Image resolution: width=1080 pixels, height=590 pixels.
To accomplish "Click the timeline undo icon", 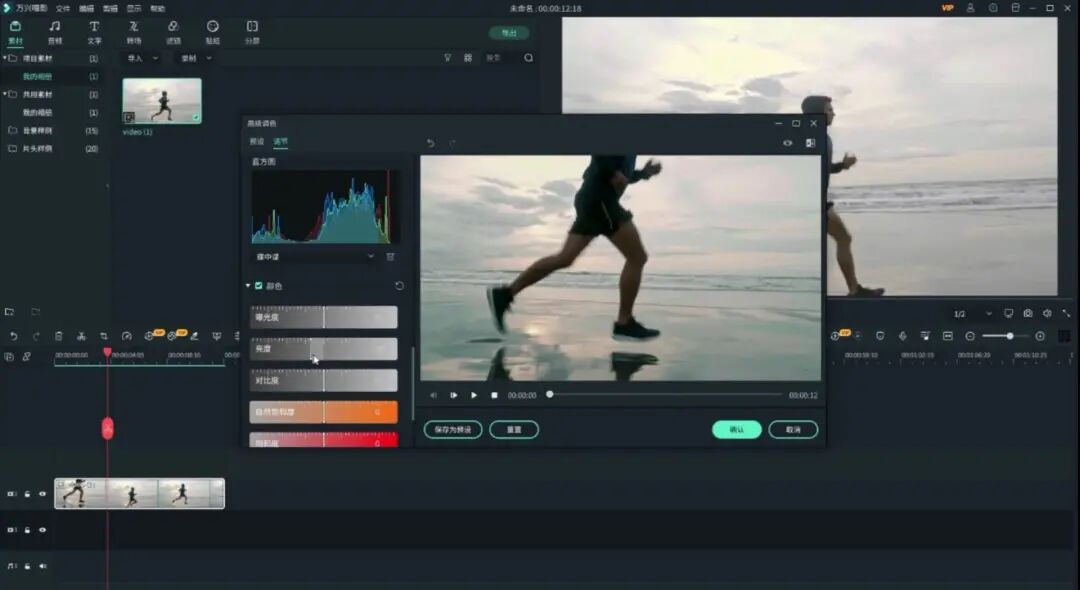I will pos(13,336).
